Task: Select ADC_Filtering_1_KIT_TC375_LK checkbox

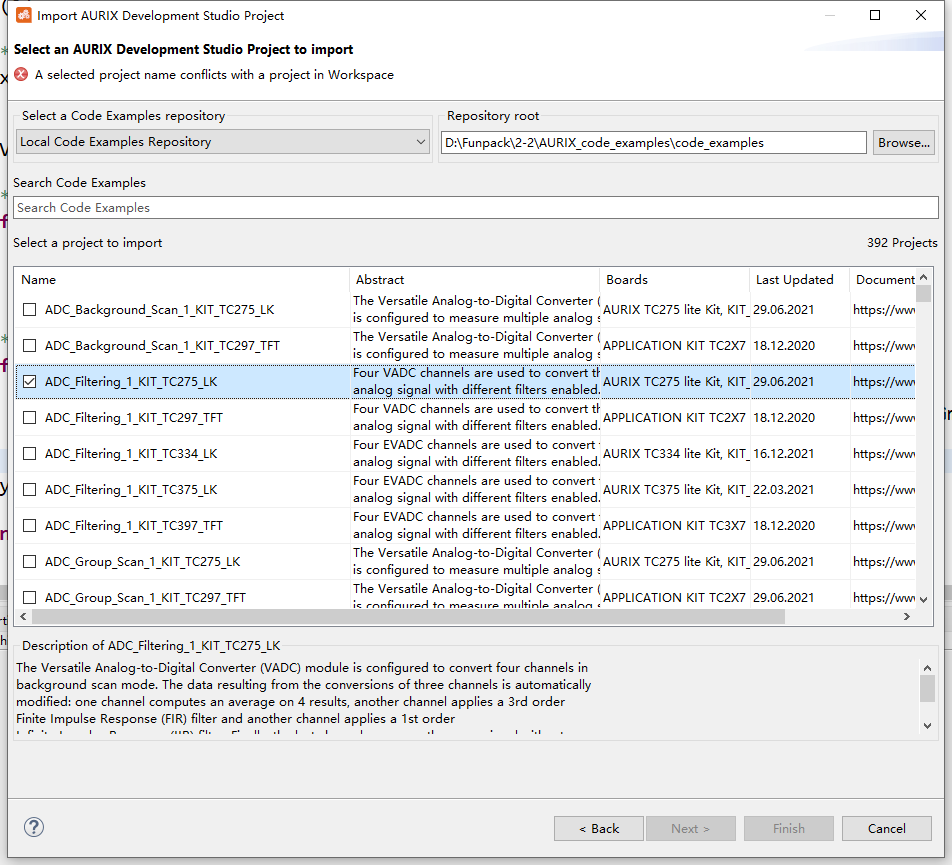Action: [29, 489]
